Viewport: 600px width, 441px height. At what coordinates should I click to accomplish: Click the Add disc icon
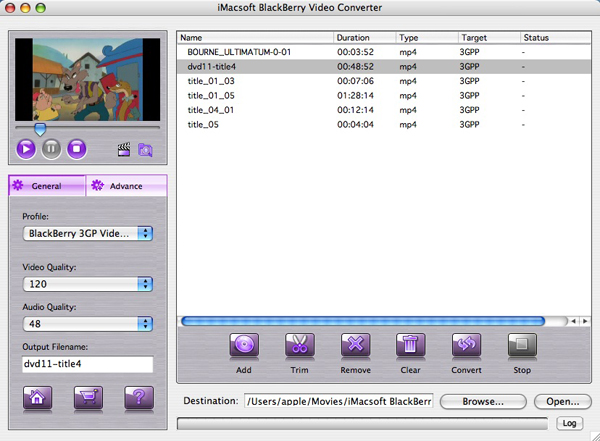[x=243, y=347]
